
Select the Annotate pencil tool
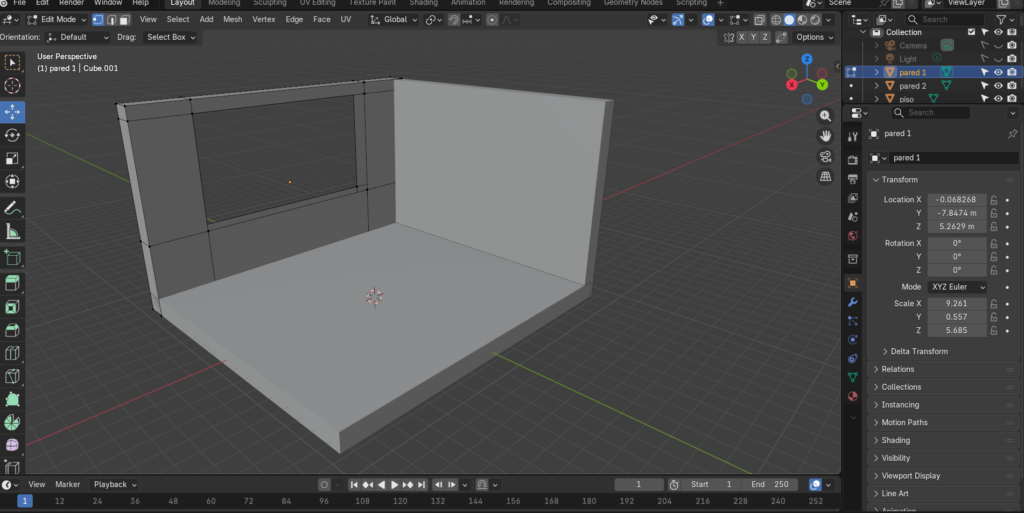click(12, 208)
